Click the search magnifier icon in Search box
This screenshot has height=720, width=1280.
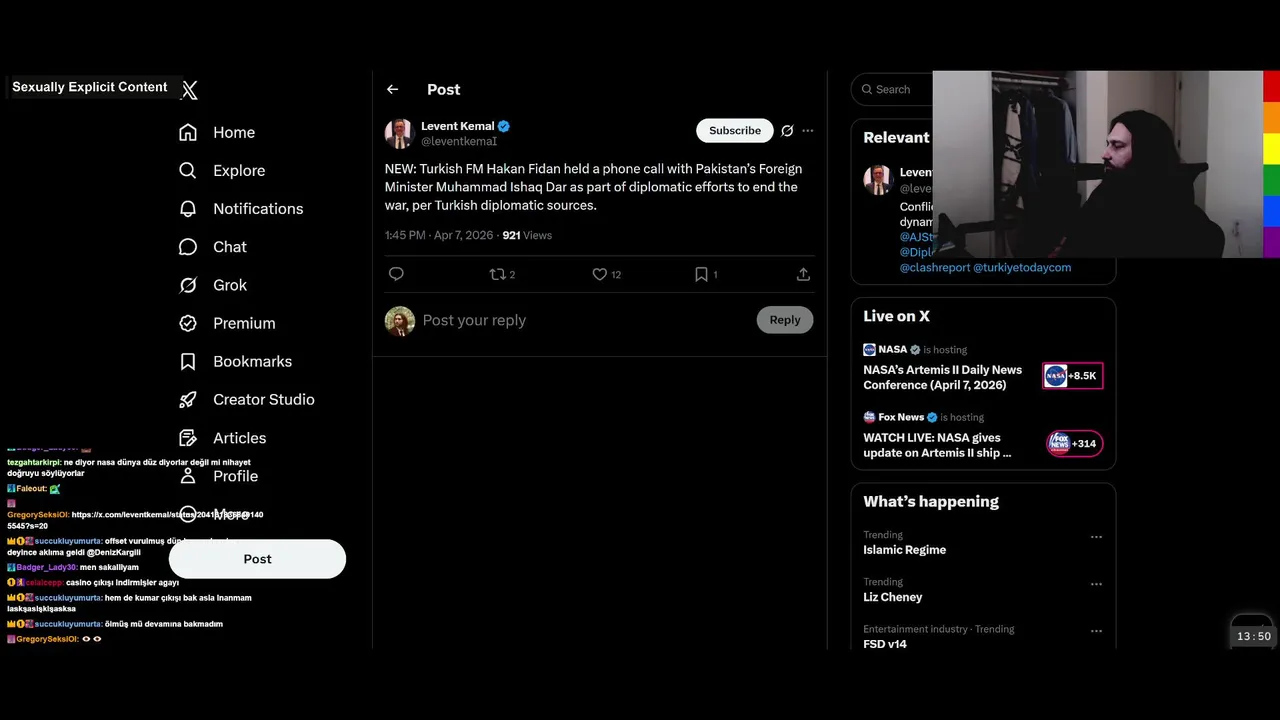coord(866,89)
